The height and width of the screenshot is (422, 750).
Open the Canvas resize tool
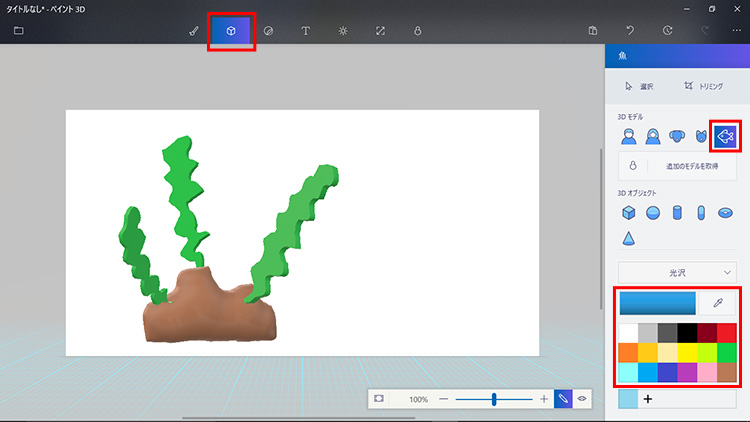coord(379,31)
